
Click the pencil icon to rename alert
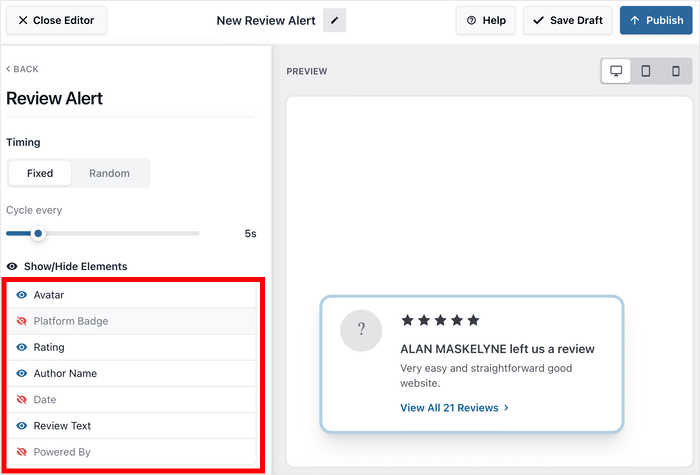(334, 20)
